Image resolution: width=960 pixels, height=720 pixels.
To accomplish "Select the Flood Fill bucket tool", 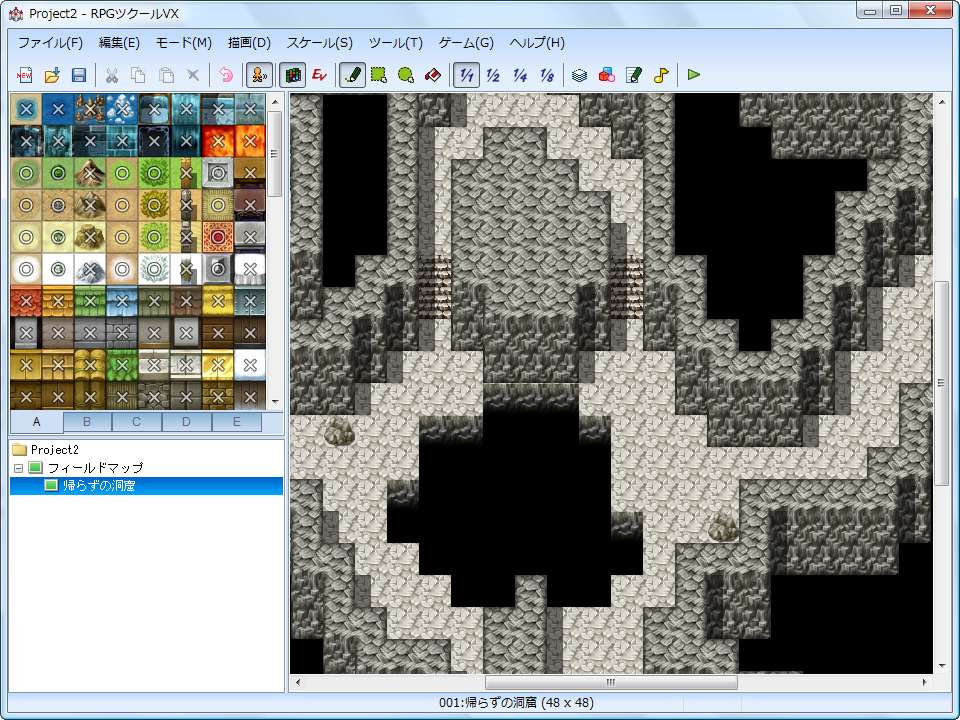I will coord(433,75).
